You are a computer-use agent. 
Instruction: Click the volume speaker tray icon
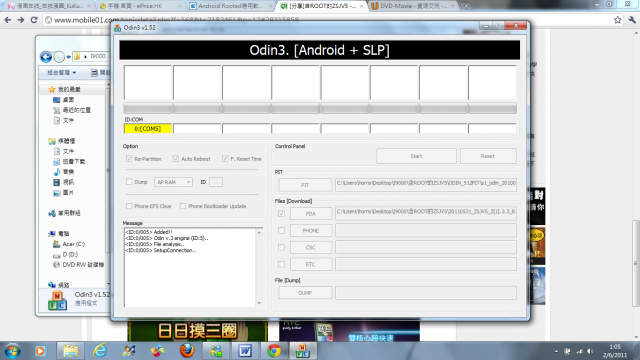590,351
